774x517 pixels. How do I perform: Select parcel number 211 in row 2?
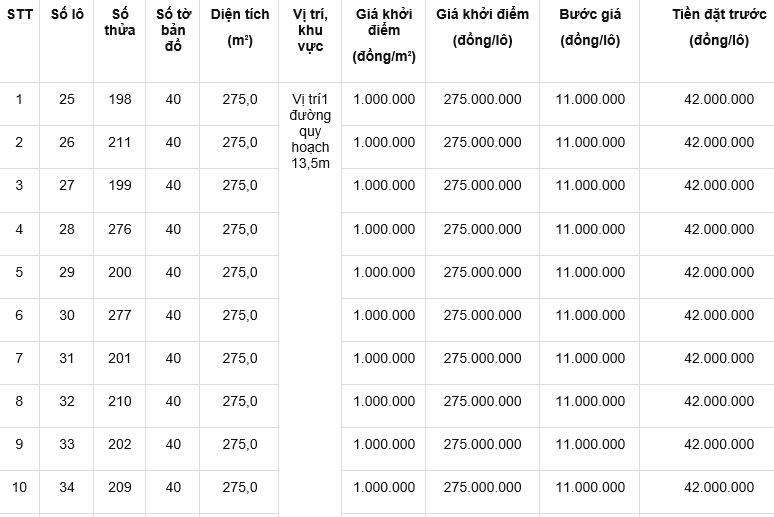tap(119, 142)
